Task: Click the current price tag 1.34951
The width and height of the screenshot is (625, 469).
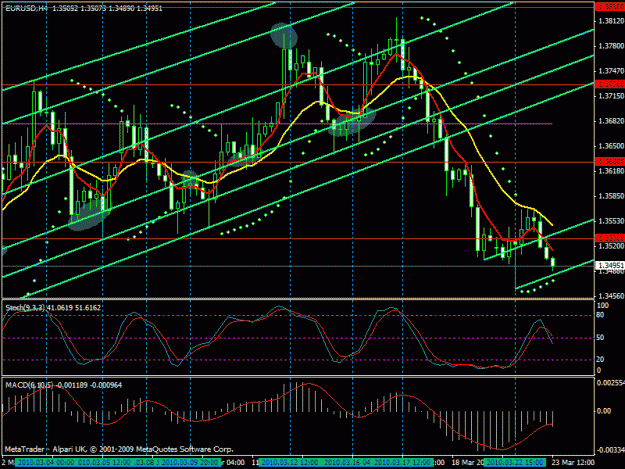Action: (x=609, y=265)
